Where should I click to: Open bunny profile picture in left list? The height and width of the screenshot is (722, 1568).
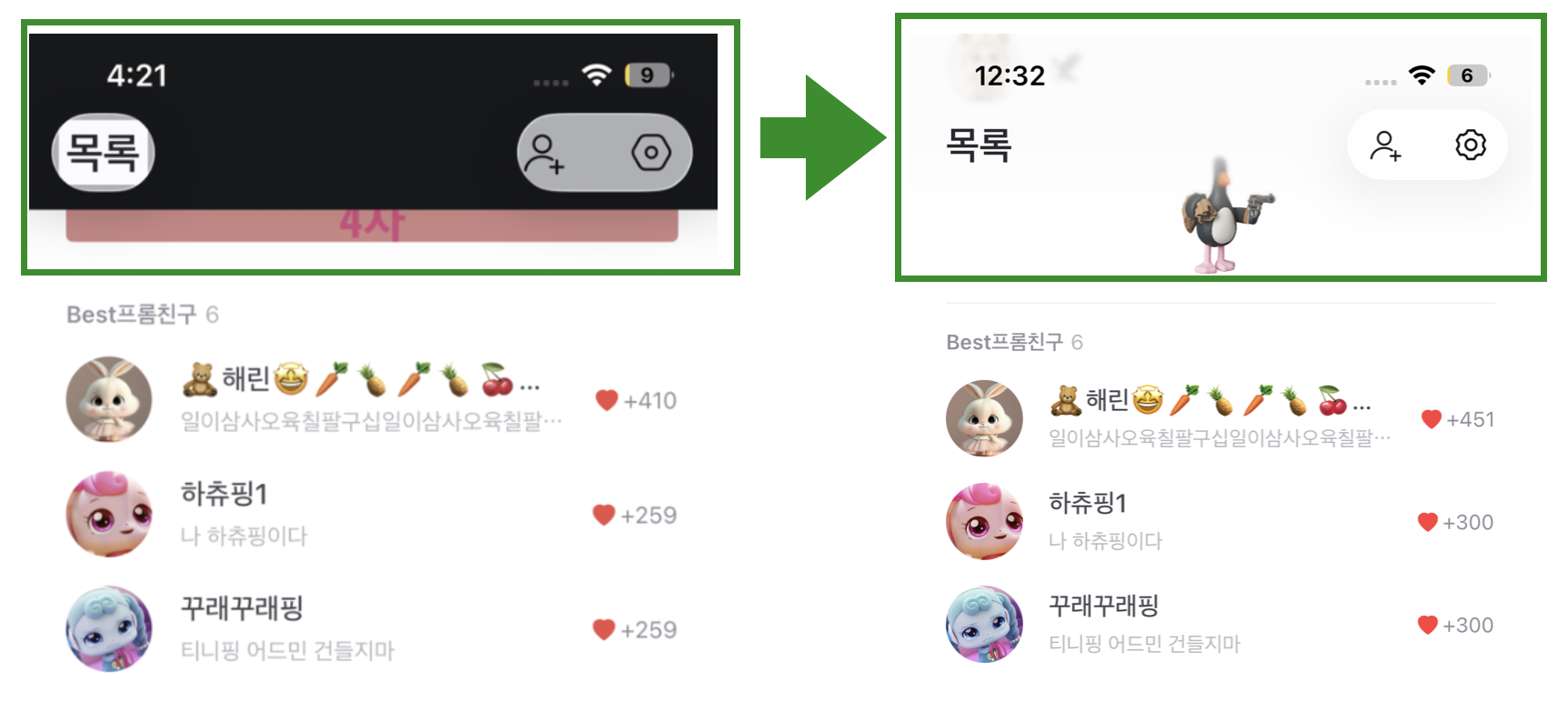coord(109,399)
